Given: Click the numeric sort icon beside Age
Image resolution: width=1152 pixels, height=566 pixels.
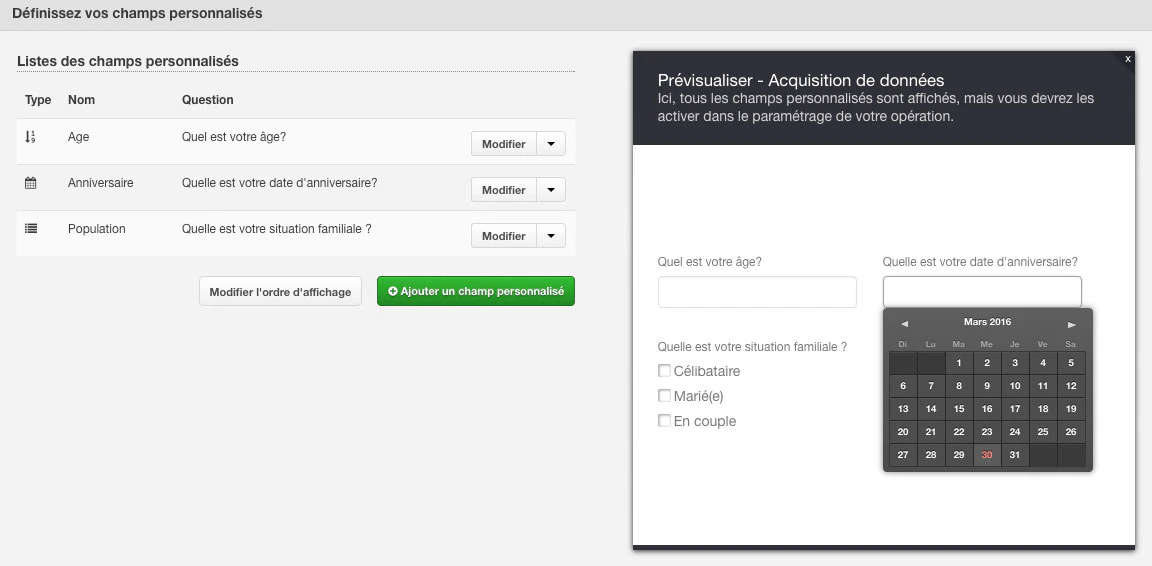Looking at the screenshot, I should click(x=30, y=137).
